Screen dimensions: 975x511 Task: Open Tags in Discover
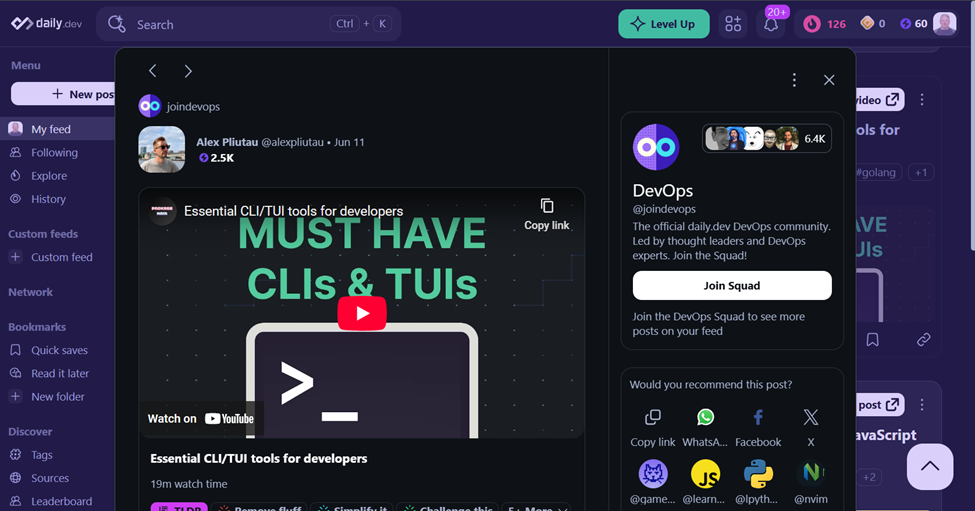58,454
